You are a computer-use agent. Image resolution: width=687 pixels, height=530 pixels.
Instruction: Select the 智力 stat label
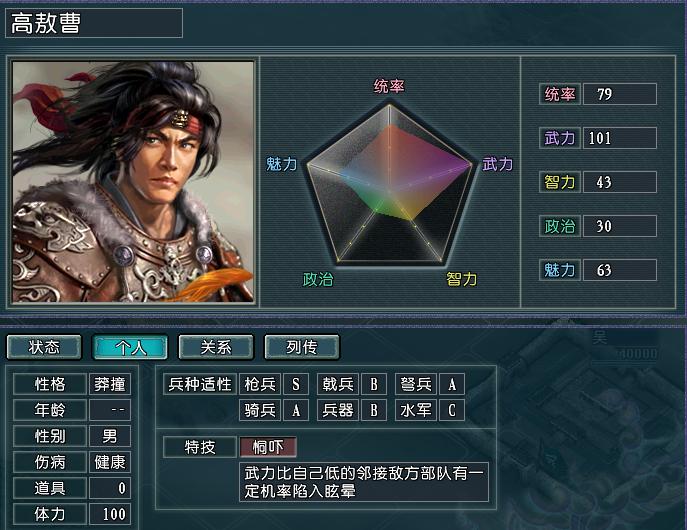pos(560,182)
